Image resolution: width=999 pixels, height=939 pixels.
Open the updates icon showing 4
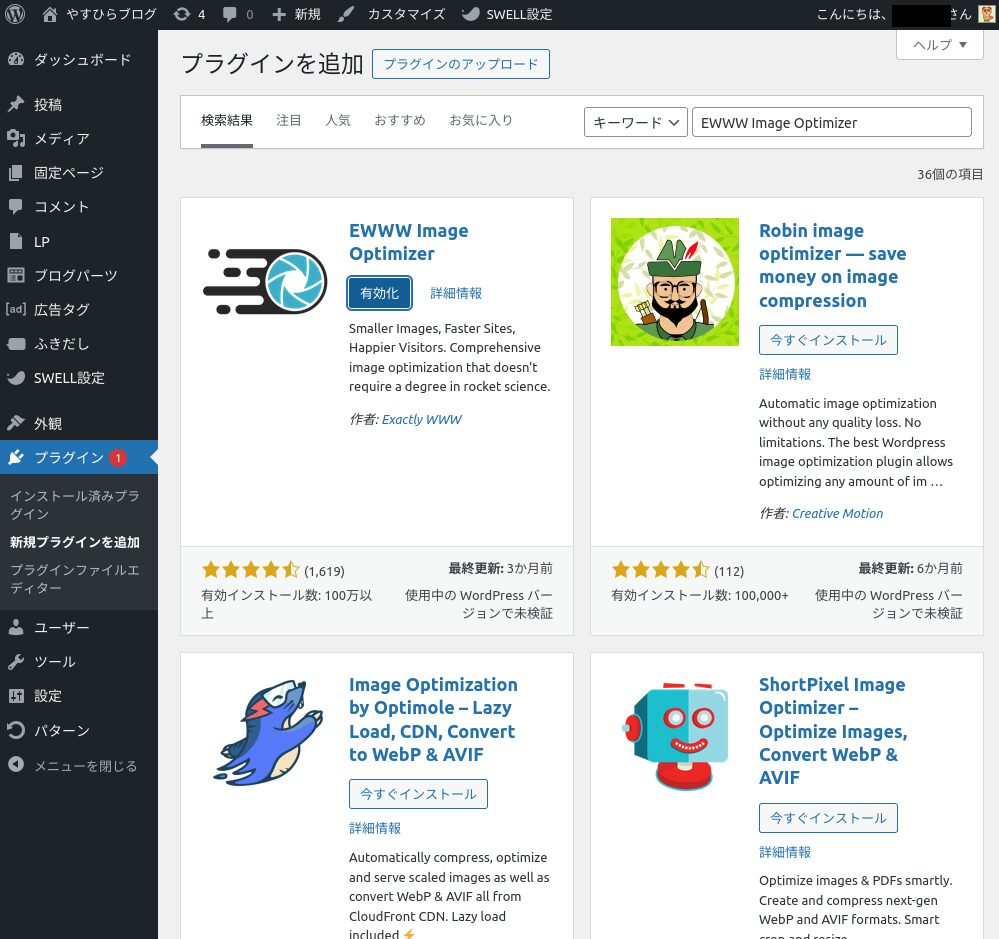pos(181,15)
